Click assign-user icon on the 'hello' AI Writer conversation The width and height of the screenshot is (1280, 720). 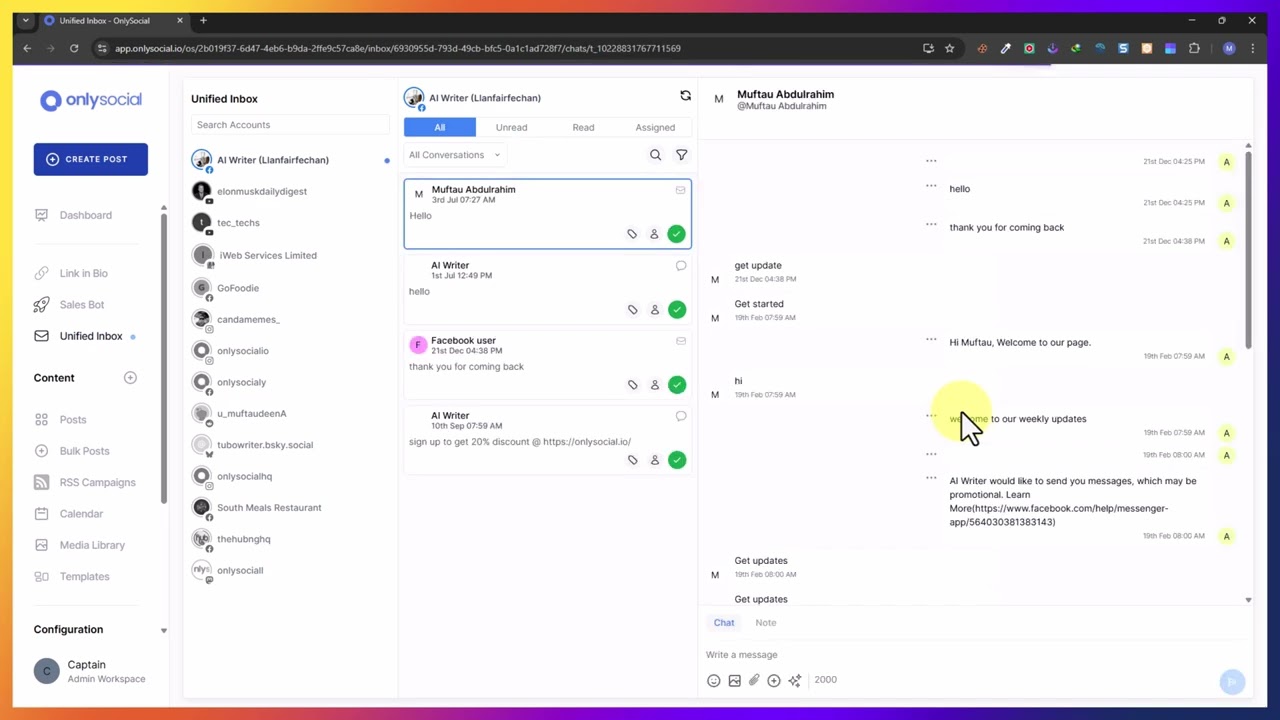tap(654, 310)
